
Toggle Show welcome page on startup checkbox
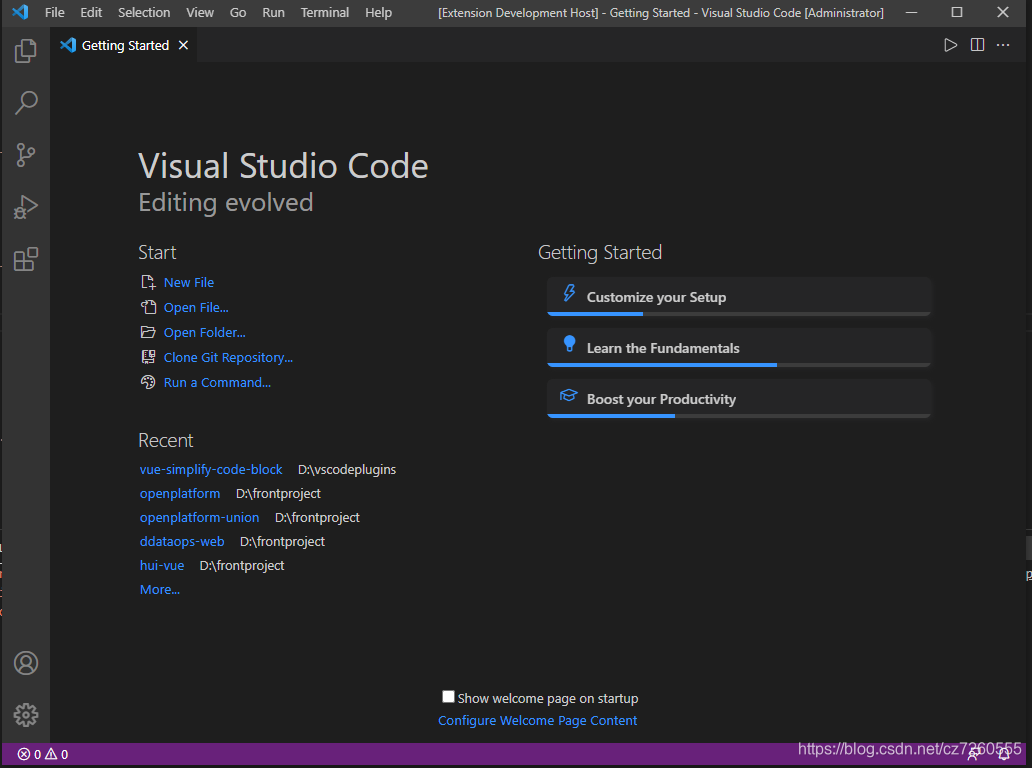[x=448, y=696]
